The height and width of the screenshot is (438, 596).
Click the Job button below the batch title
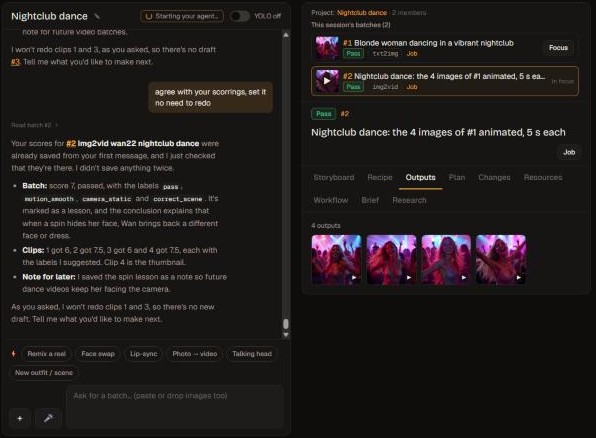pos(569,152)
